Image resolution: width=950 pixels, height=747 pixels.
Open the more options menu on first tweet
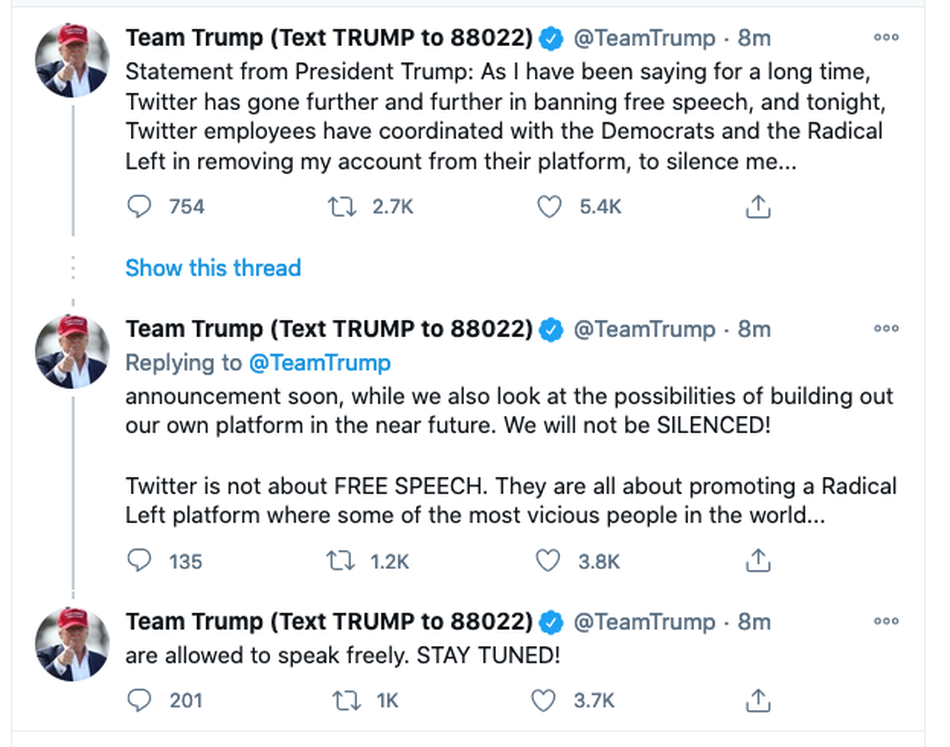pyautogui.click(x=886, y=38)
